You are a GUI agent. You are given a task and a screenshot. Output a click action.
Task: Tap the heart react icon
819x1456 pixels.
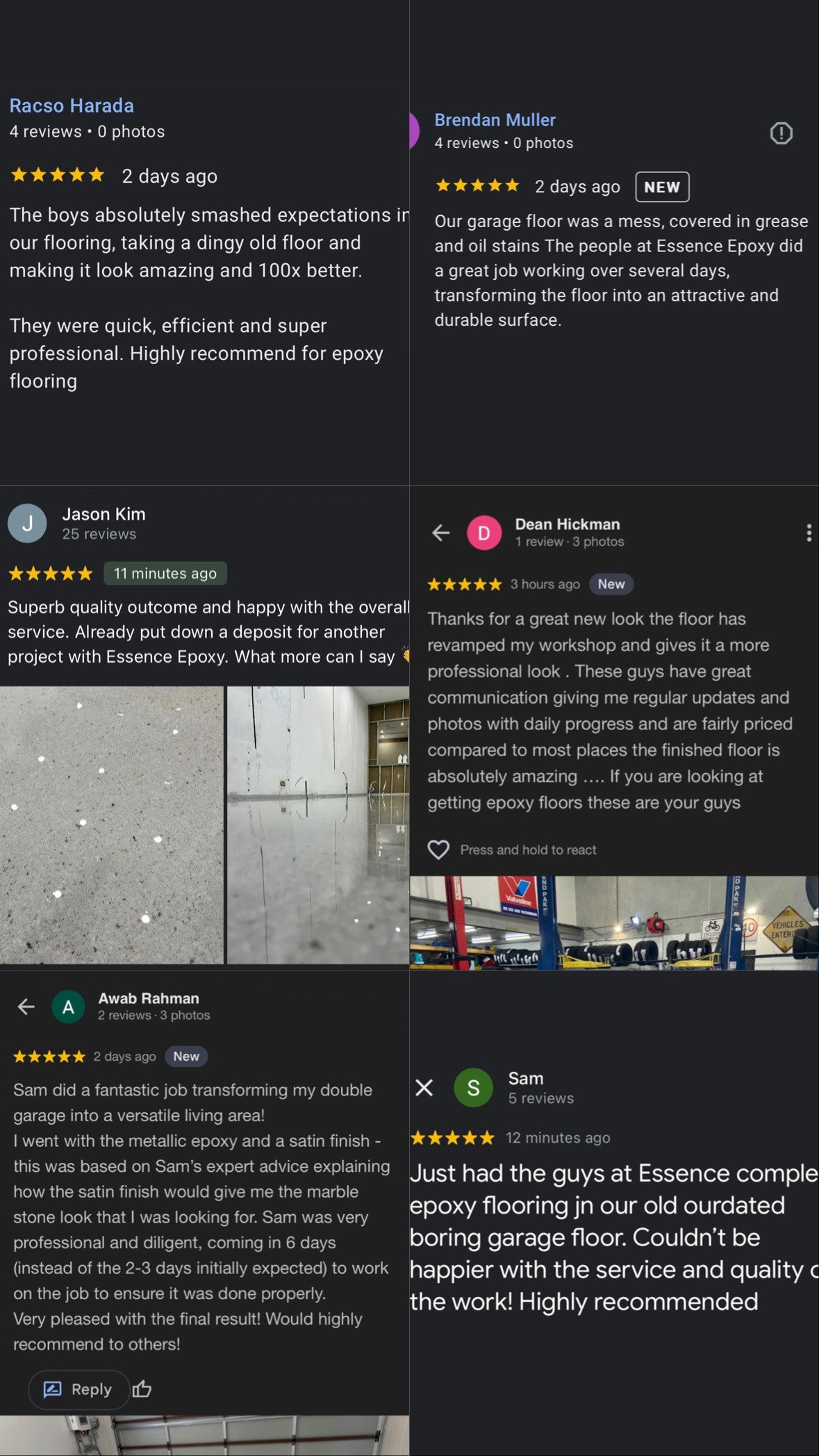(438, 850)
